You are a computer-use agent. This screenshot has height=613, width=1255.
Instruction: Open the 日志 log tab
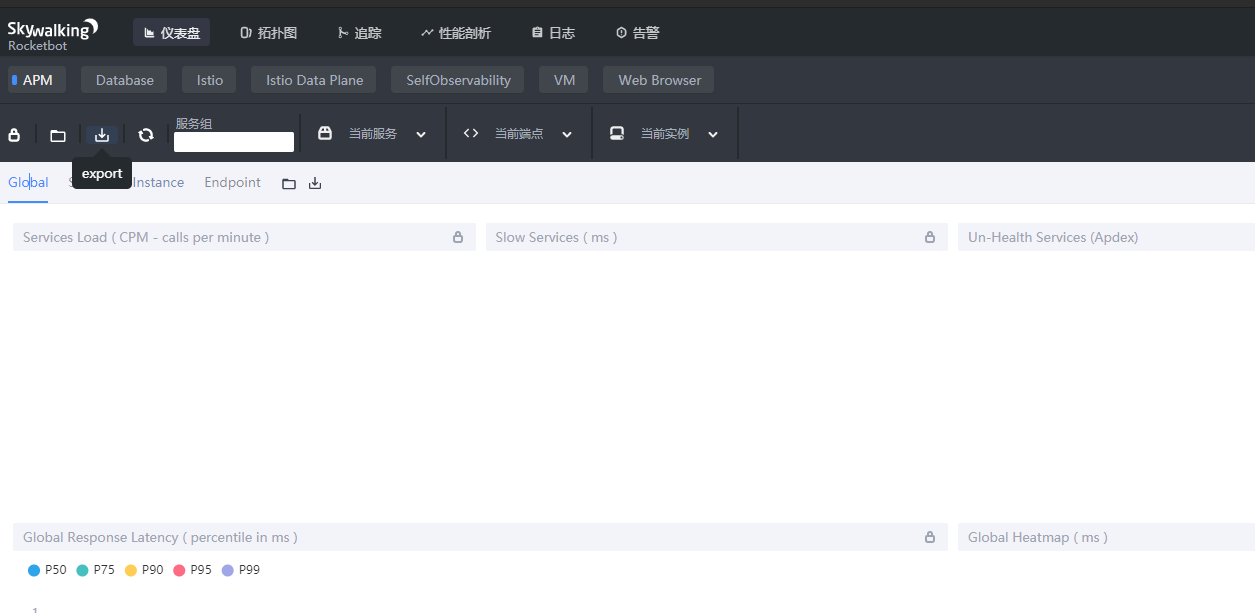pos(553,33)
